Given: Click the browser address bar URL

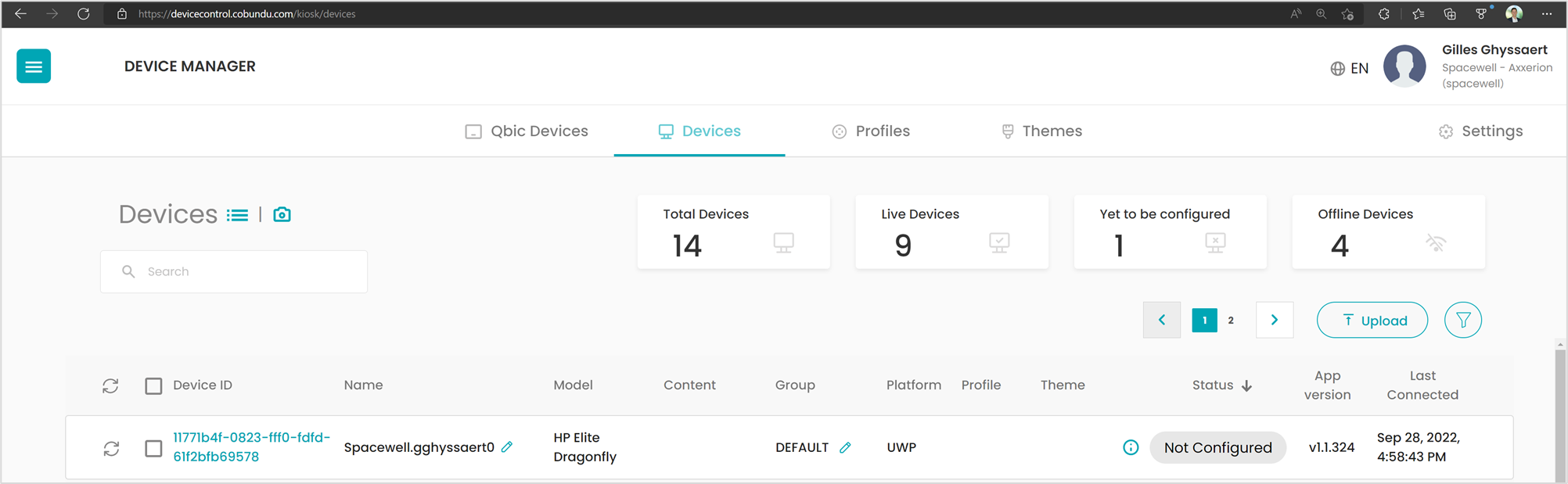Looking at the screenshot, I should pyautogui.click(x=247, y=14).
